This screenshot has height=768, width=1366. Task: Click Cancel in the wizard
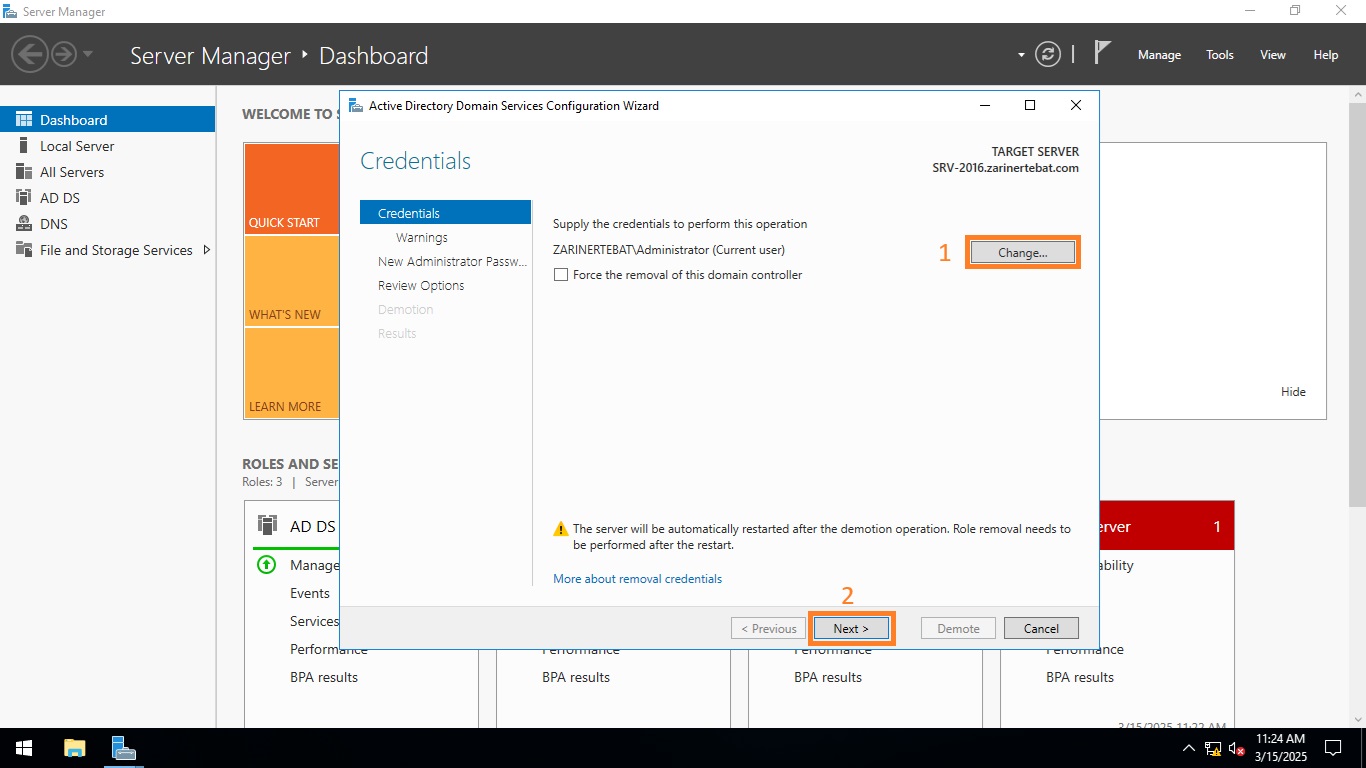[1041, 629]
